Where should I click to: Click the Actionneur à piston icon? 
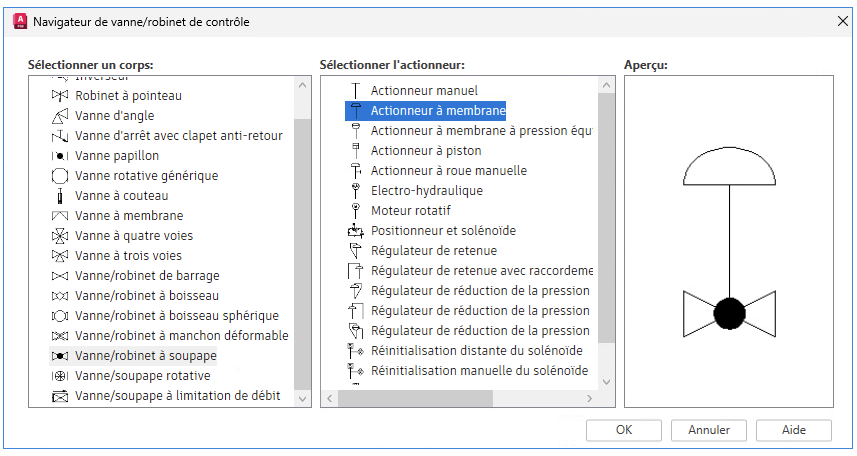pyautogui.click(x=355, y=151)
